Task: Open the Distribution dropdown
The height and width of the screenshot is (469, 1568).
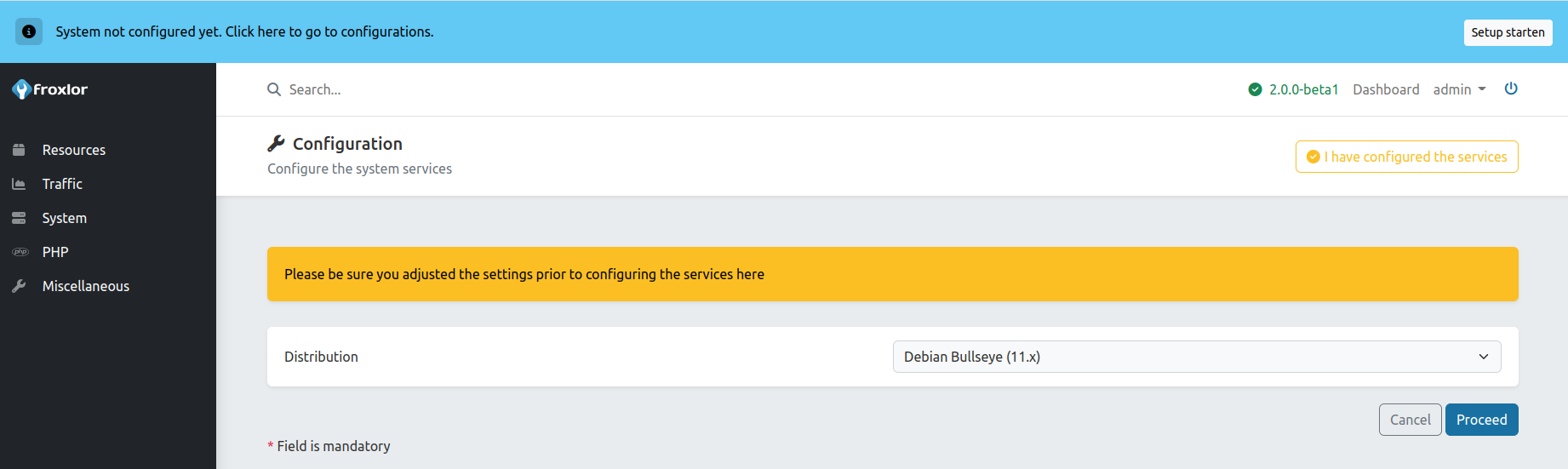Action: (1196, 357)
